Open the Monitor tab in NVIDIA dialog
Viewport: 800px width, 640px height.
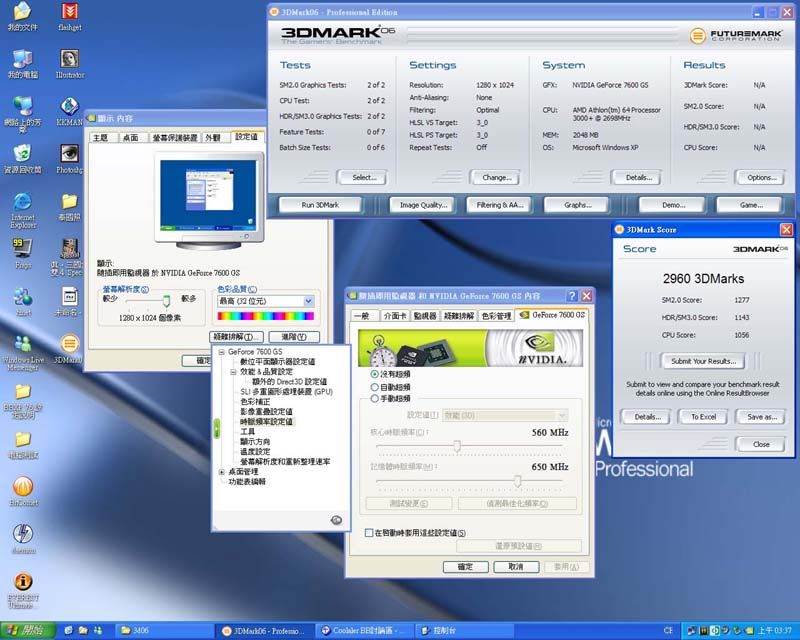click(425, 316)
